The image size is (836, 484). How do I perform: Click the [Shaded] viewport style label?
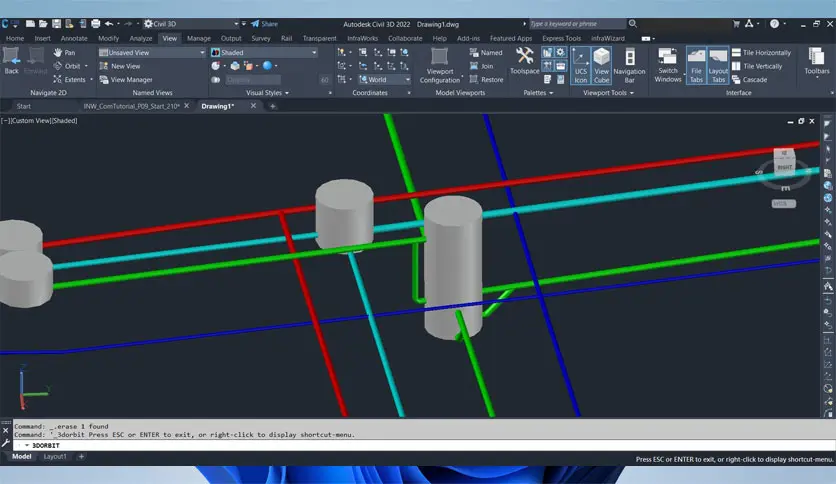click(64, 120)
